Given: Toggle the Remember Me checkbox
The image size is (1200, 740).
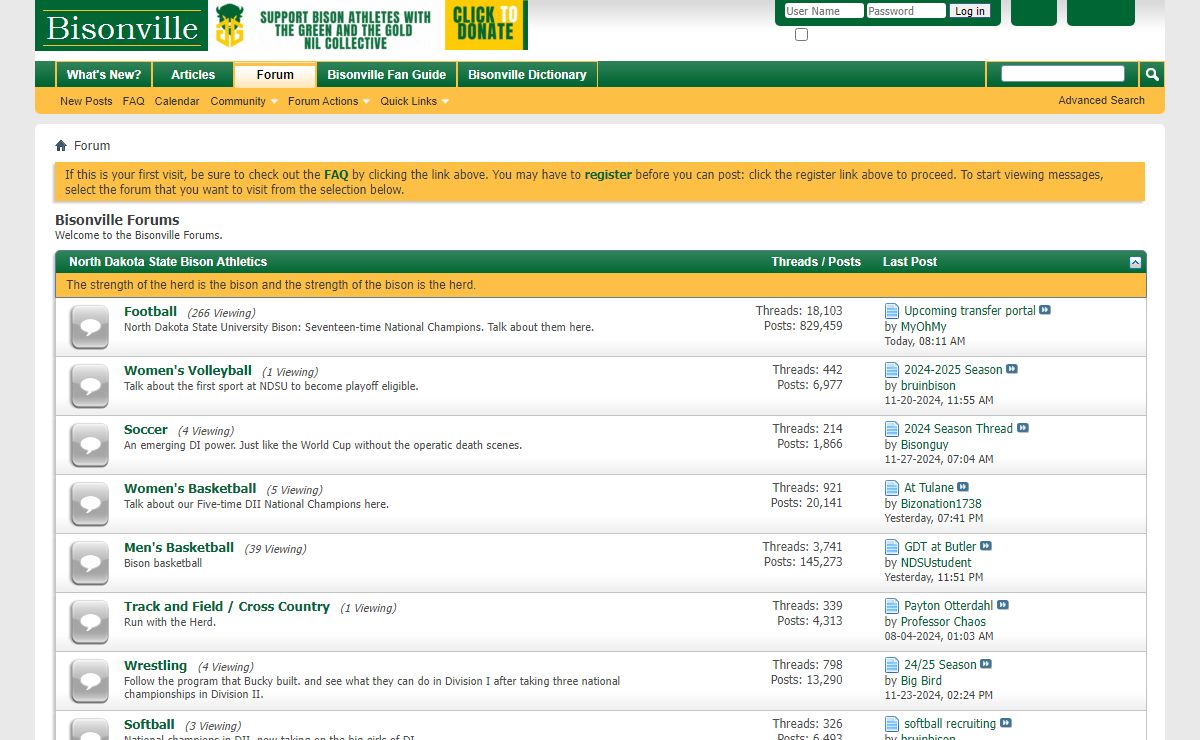Looking at the screenshot, I should click(801, 35).
